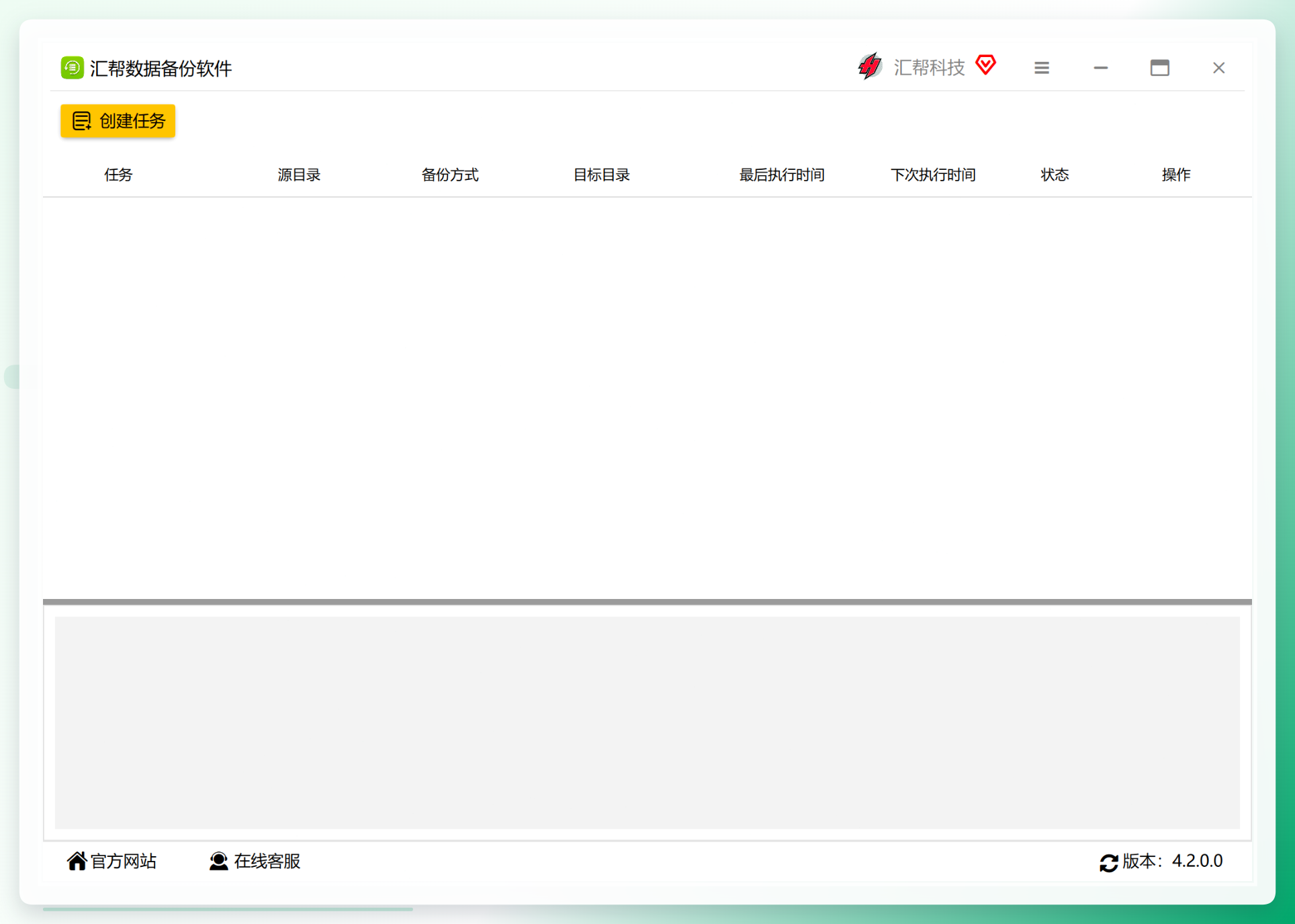Click the 状态 column header
The height and width of the screenshot is (924, 1295).
click(1055, 175)
